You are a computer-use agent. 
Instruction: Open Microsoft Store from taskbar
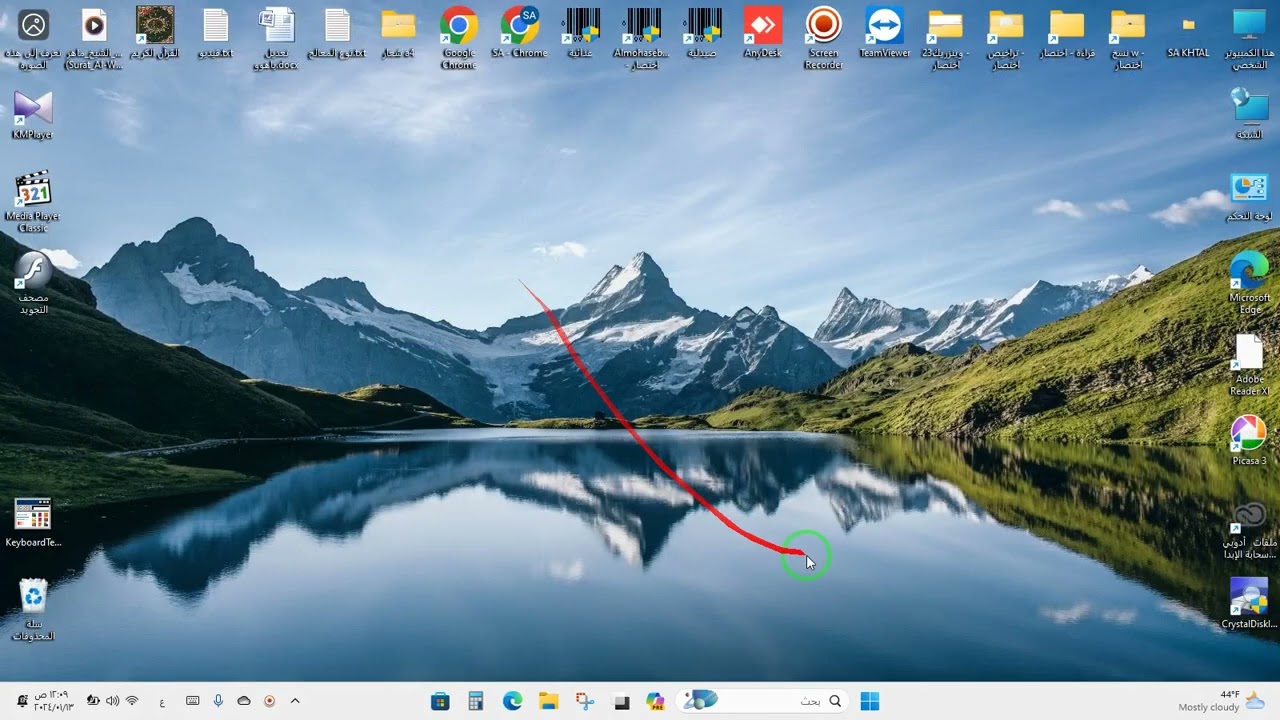[x=440, y=701]
